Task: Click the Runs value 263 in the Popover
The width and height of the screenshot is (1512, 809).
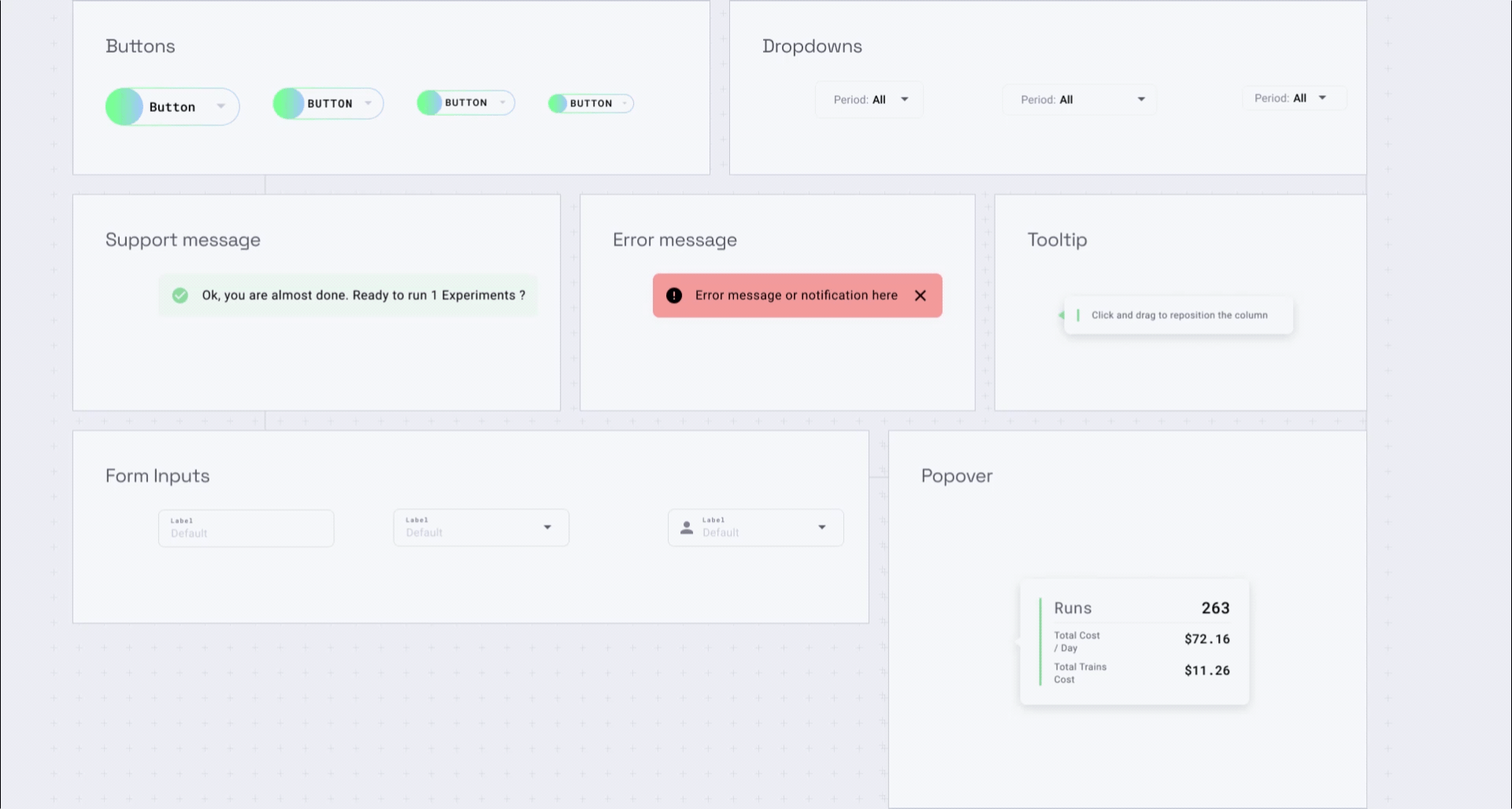Action: click(x=1214, y=607)
